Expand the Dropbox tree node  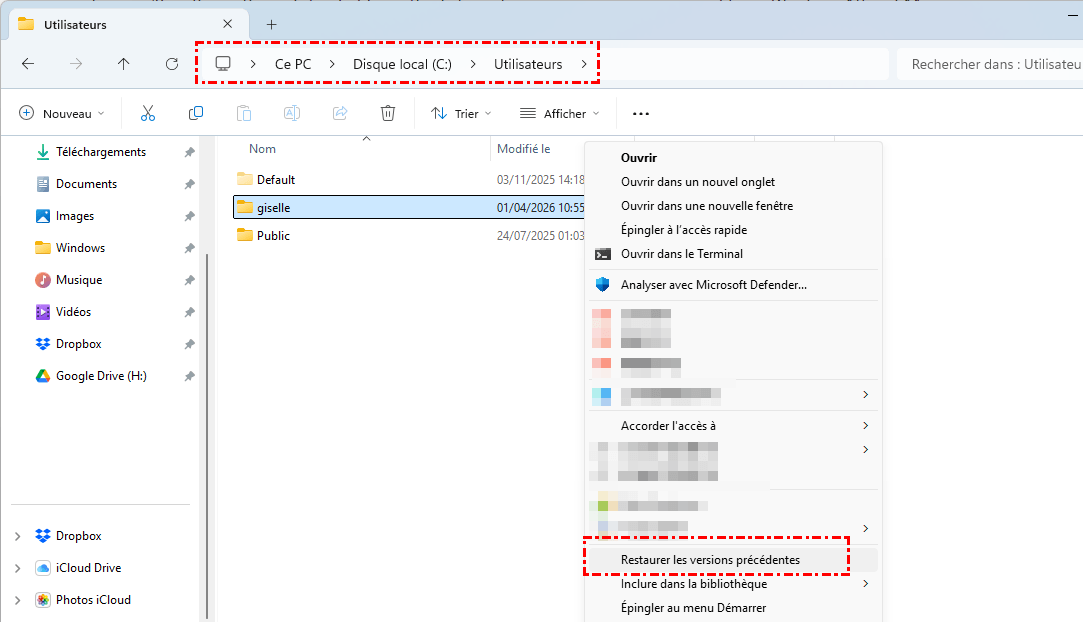[17, 536]
